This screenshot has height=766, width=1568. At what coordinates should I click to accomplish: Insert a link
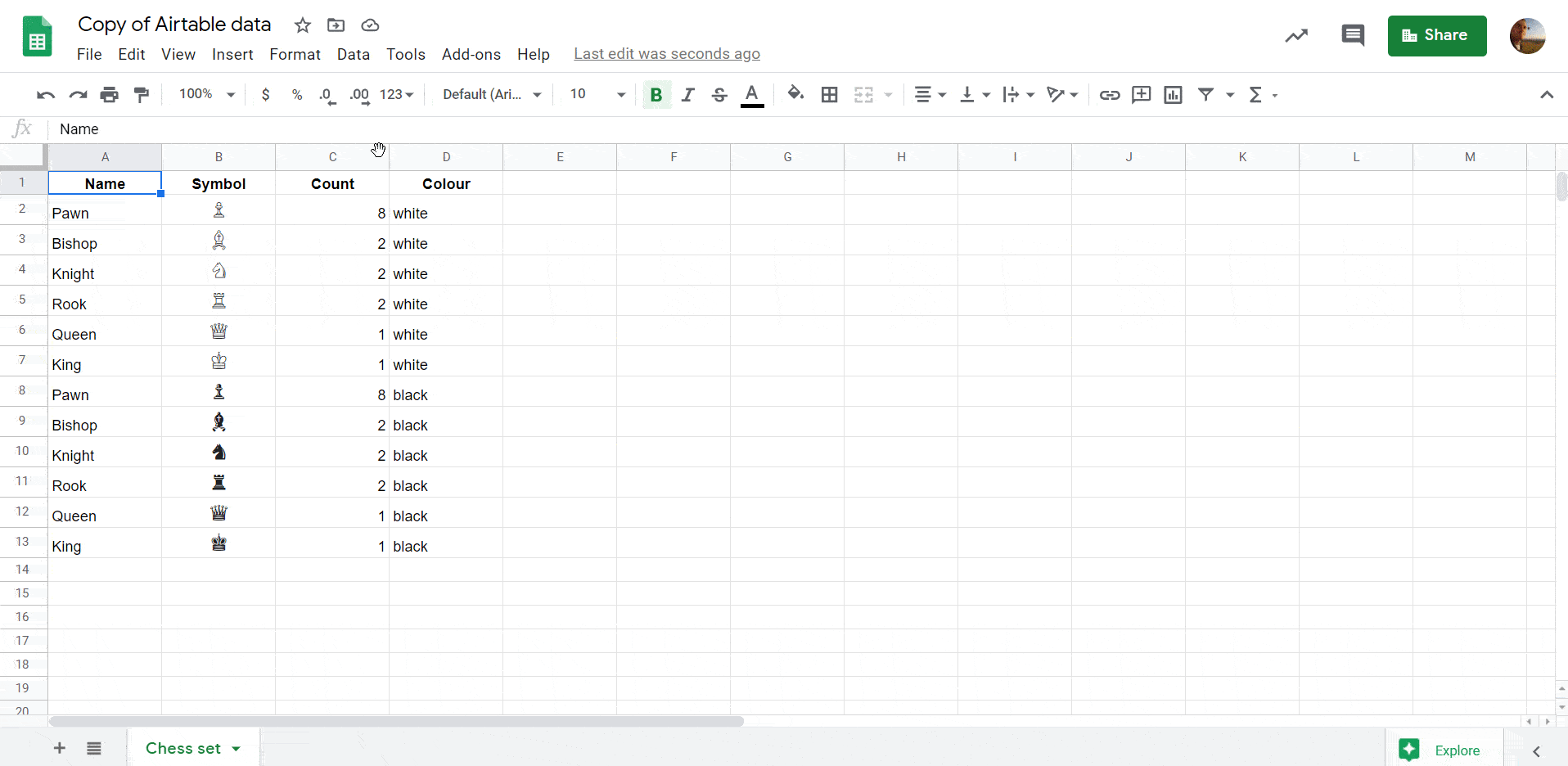pos(1109,94)
